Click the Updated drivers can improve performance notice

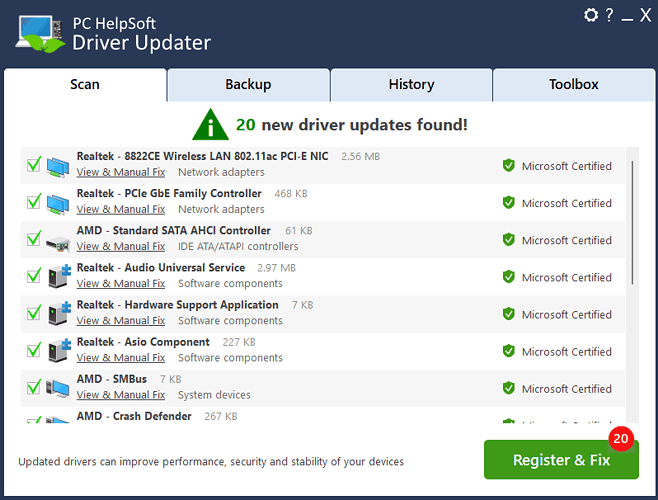(x=211, y=462)
